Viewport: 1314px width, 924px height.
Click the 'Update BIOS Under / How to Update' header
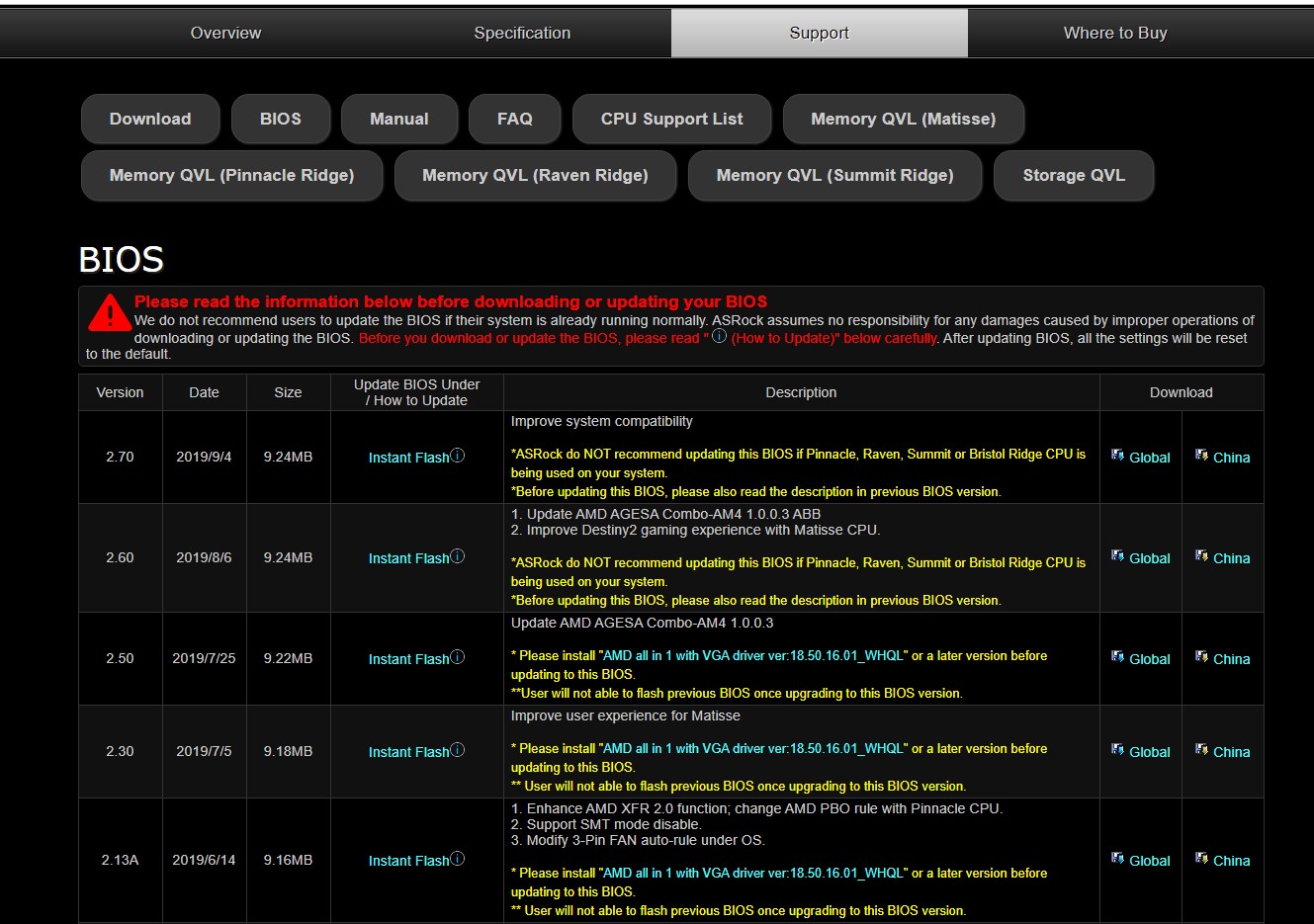[416, 392]
